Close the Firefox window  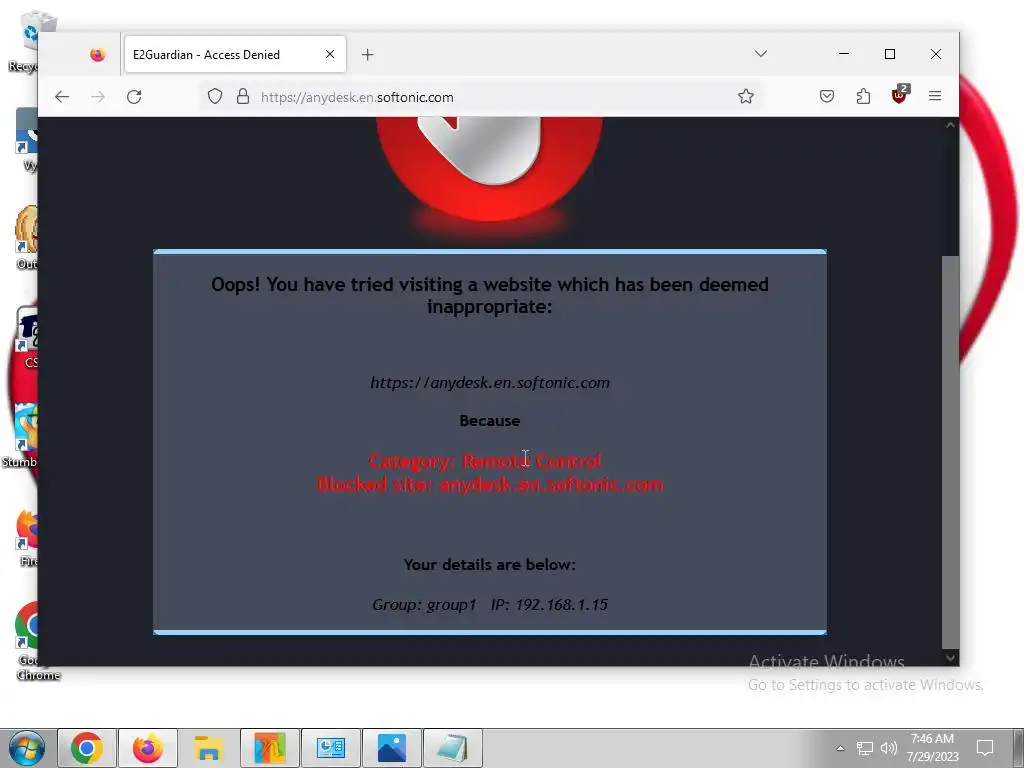(x=936, y=54)
